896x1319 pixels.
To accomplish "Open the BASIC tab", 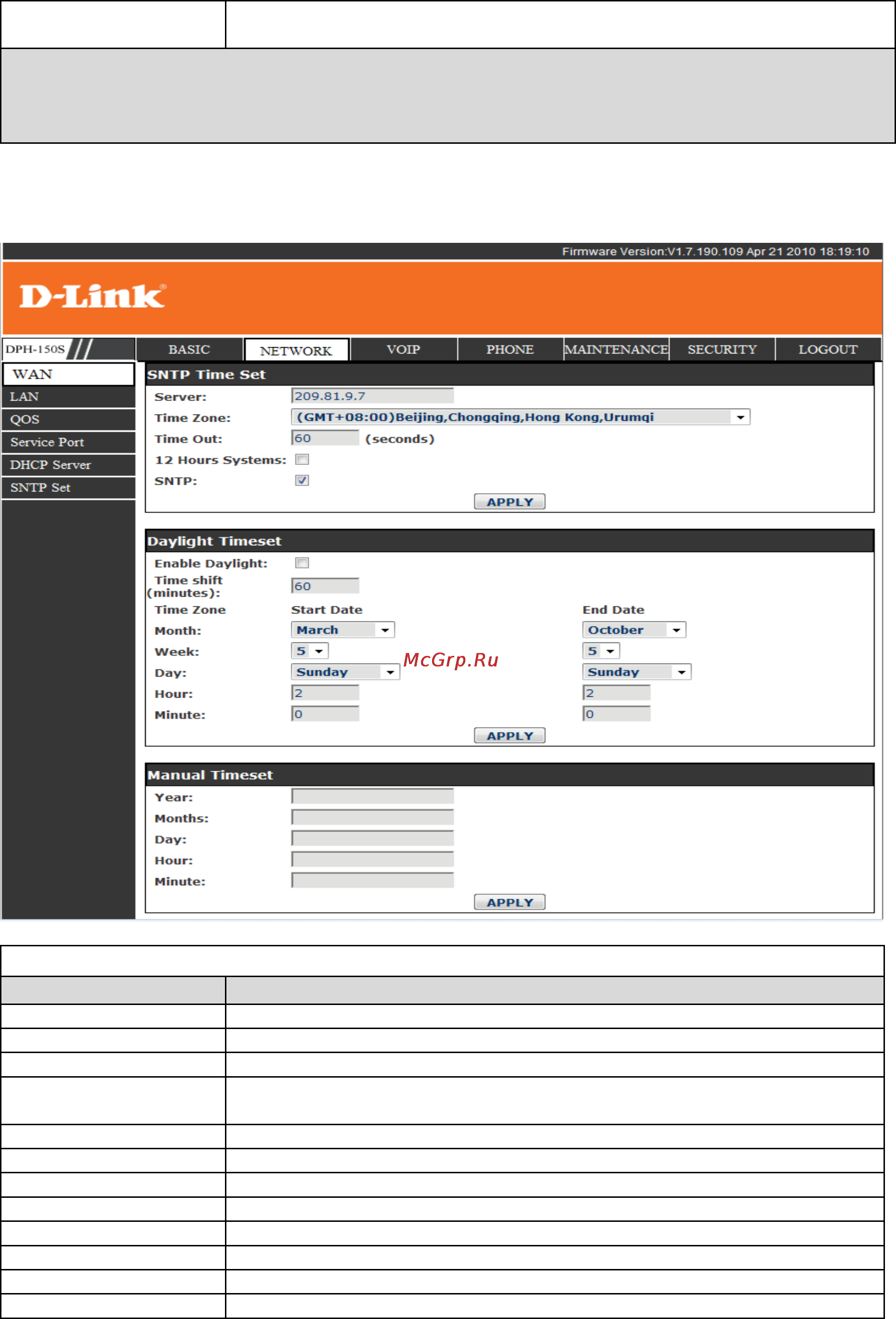I will (x=189, y=350).
